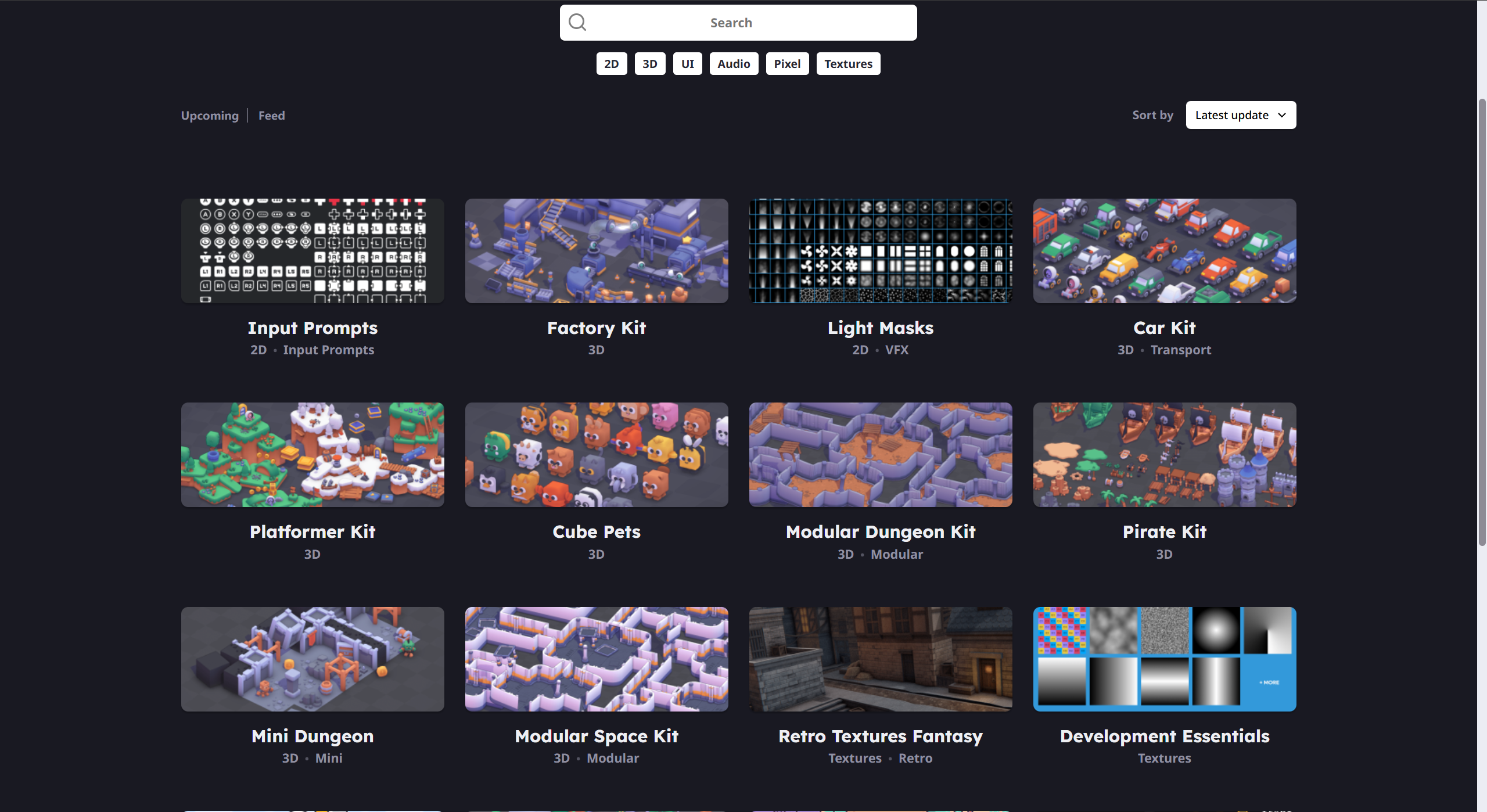Click the vertical page scrollbar
Screen dimensions: 1487x812
pos(1482,322)
